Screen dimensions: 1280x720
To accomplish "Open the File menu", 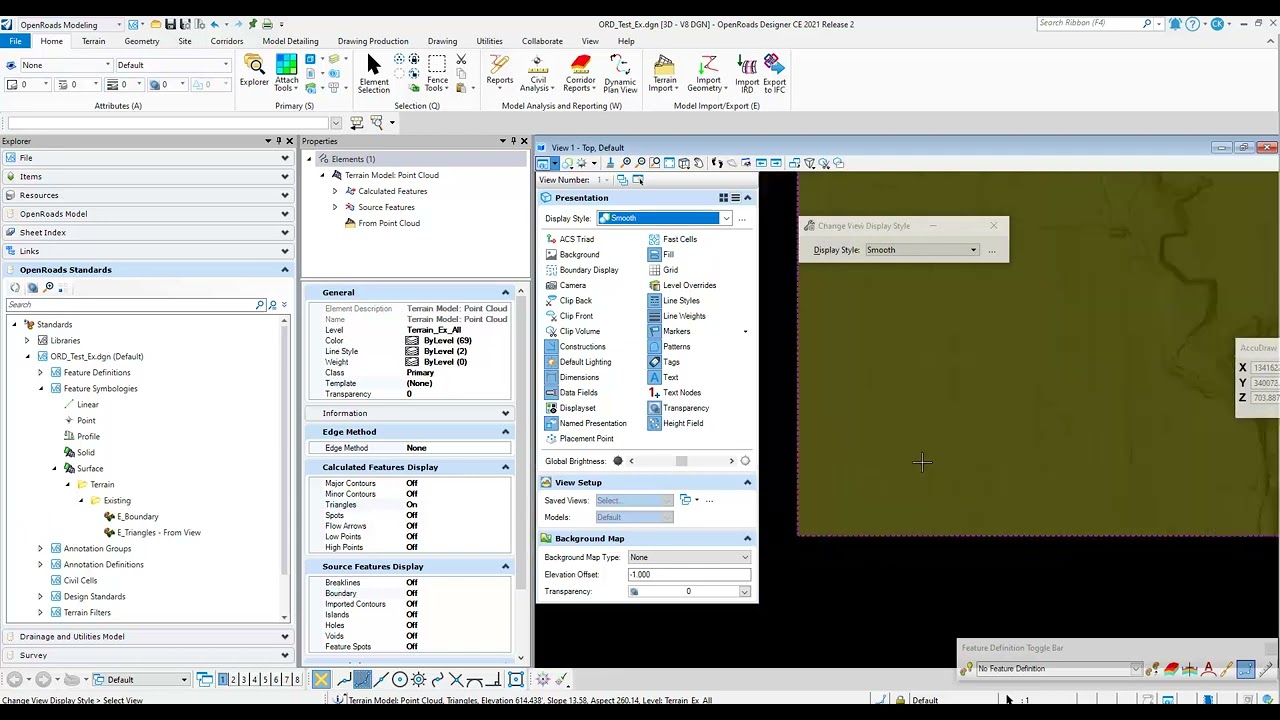I will [x=15, y=41].
